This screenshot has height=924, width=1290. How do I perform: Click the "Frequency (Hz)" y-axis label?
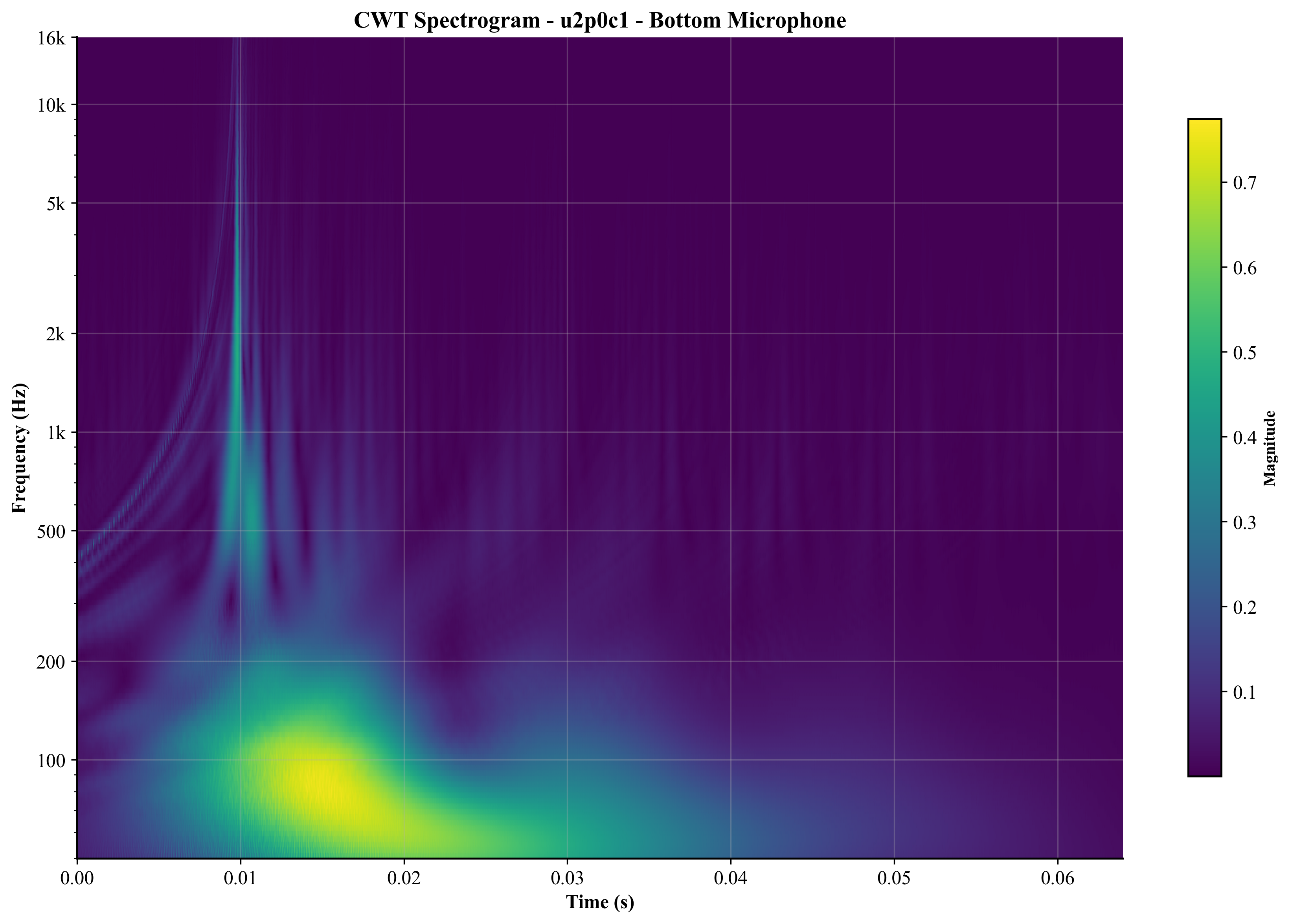click(x=19, y=448)
